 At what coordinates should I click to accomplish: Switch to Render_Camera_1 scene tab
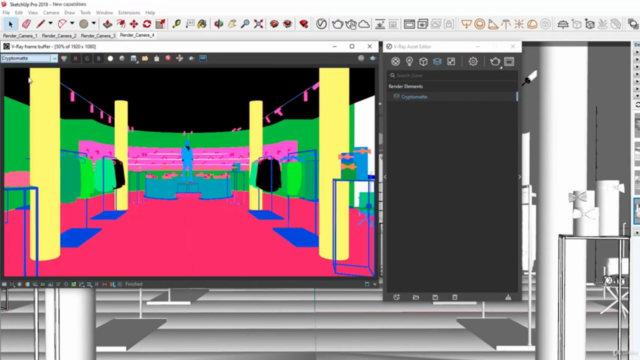click(x=20, y=36)
